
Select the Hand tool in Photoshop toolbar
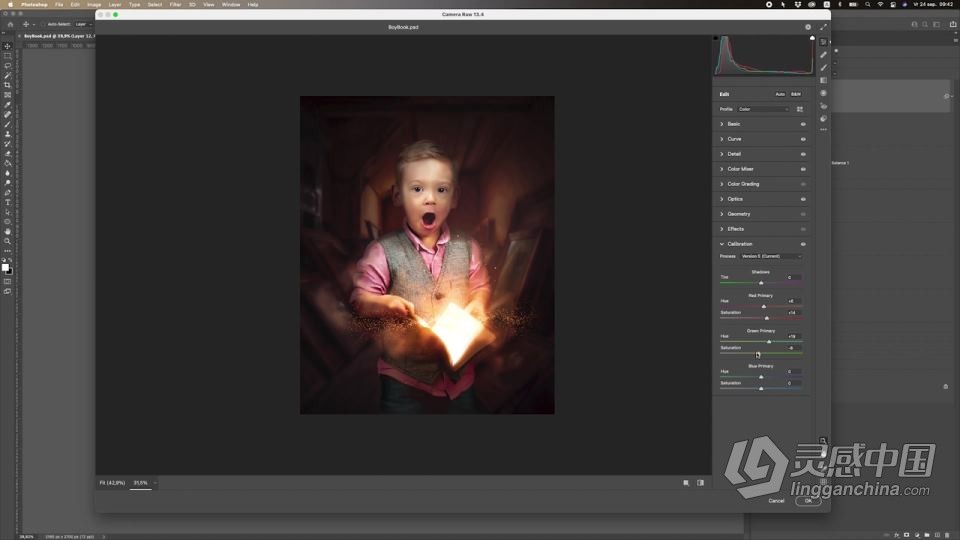tap(7, 232)
